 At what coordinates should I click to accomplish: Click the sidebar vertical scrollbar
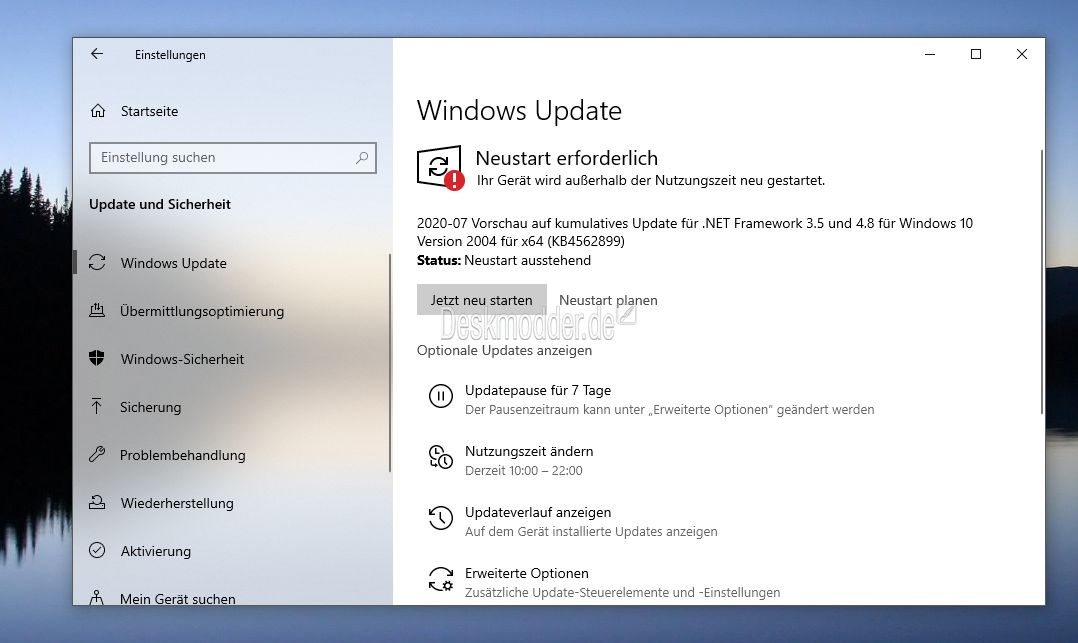pyautogui.click(x=390, y=362)
